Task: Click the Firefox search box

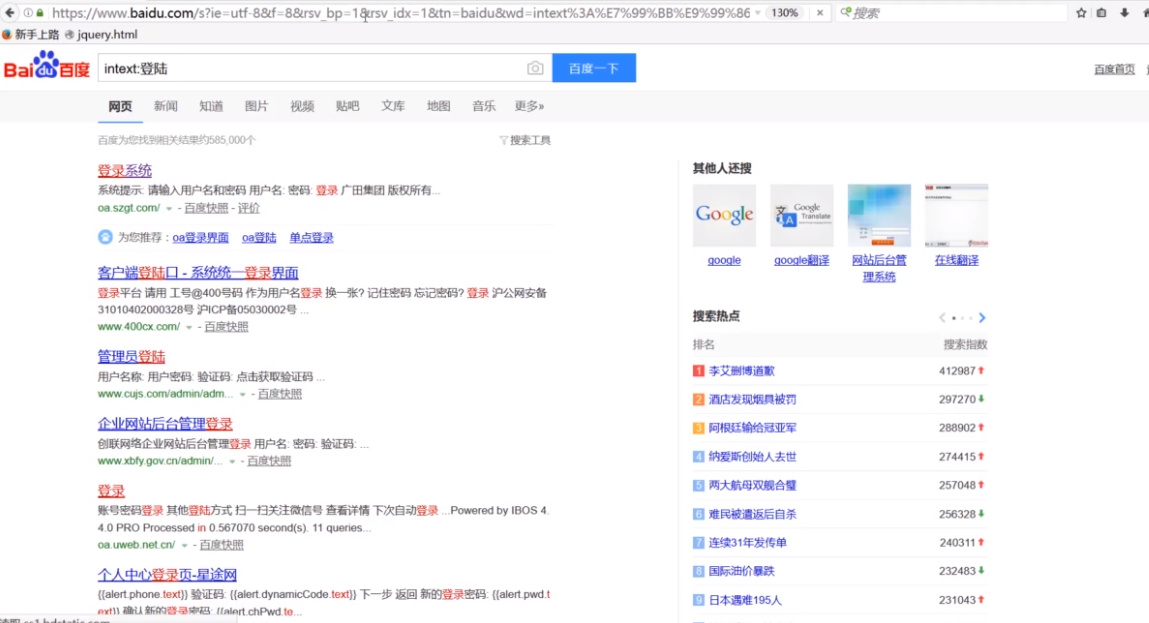Action: coord(953,12)
